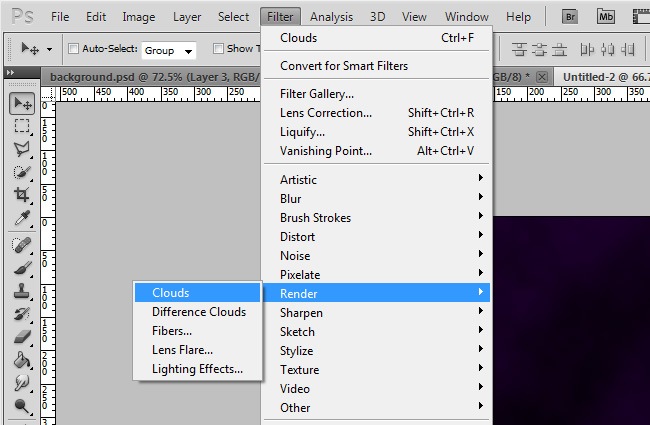Expand the toolbox double-arrow header
The image size is (650, 425).
click(x=11, y=73)
